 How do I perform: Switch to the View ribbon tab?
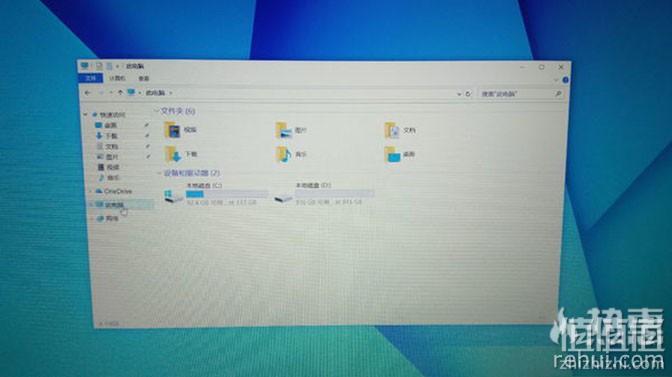tap(144, 78)
